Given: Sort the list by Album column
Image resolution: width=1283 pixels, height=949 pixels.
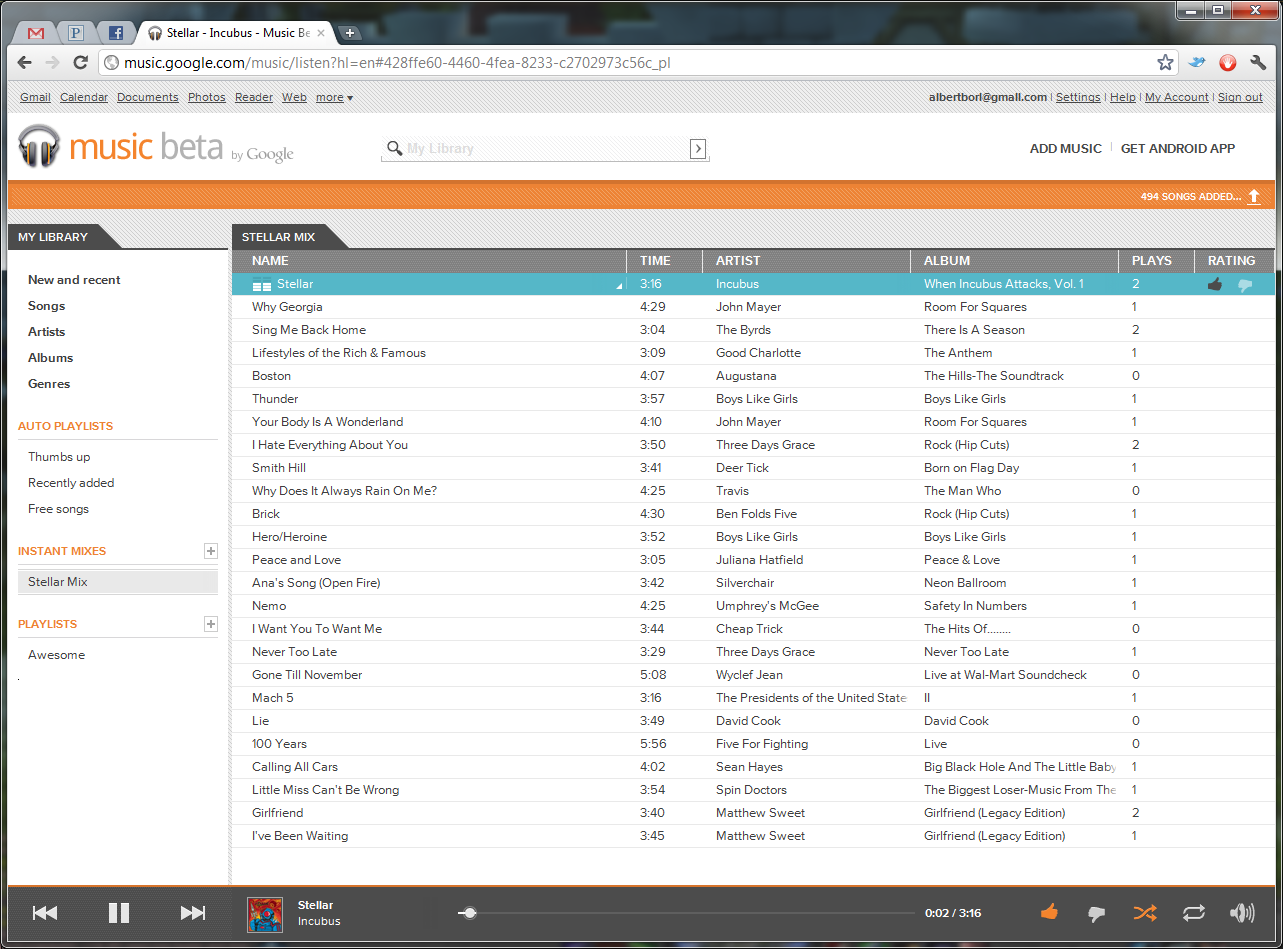Looking at the screenshot, I should [x=1015, y=261].
